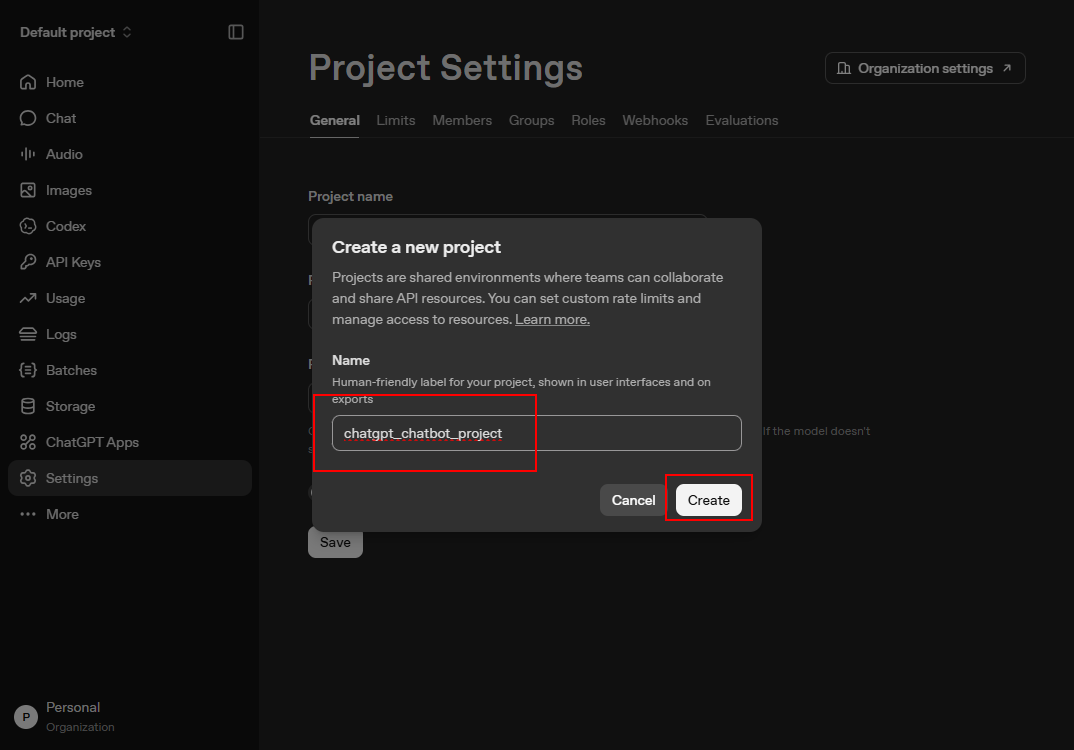1074x750 pixels.
Task: Click the Logs stack icon
Action: 28,334
